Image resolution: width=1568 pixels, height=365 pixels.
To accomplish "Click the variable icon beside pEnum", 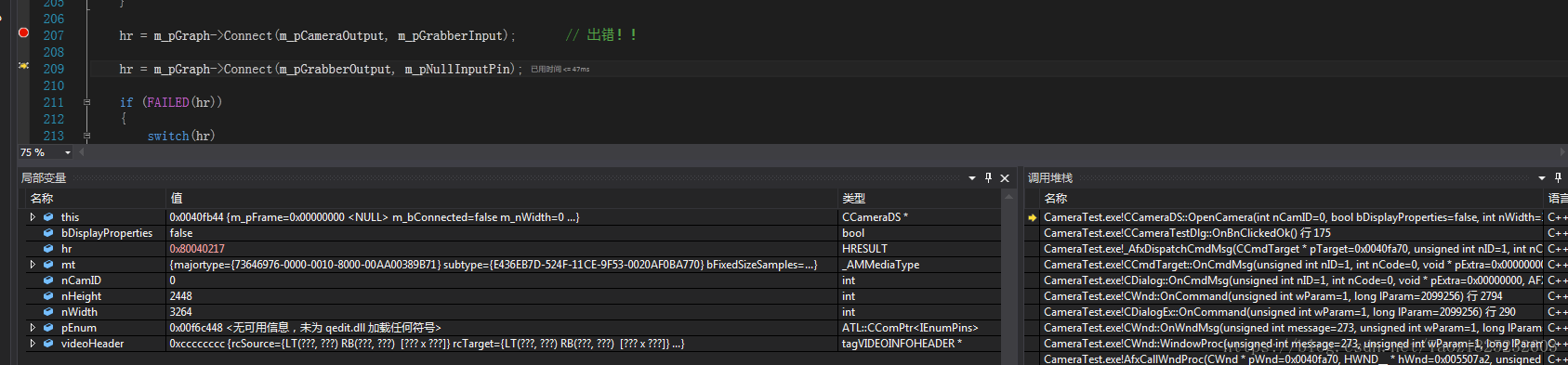I will pyautogui.click(x=48, y=328).
